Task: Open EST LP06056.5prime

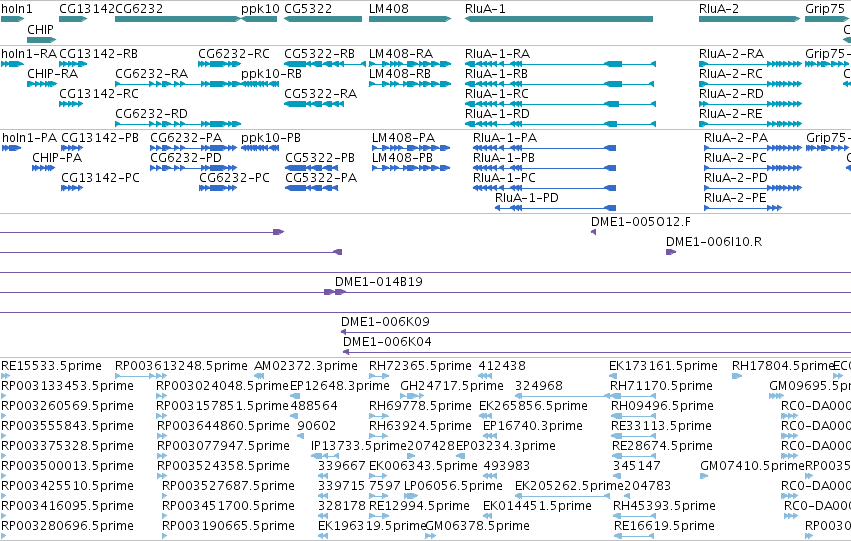Action: pyautogui.click(x=454, y=486)
